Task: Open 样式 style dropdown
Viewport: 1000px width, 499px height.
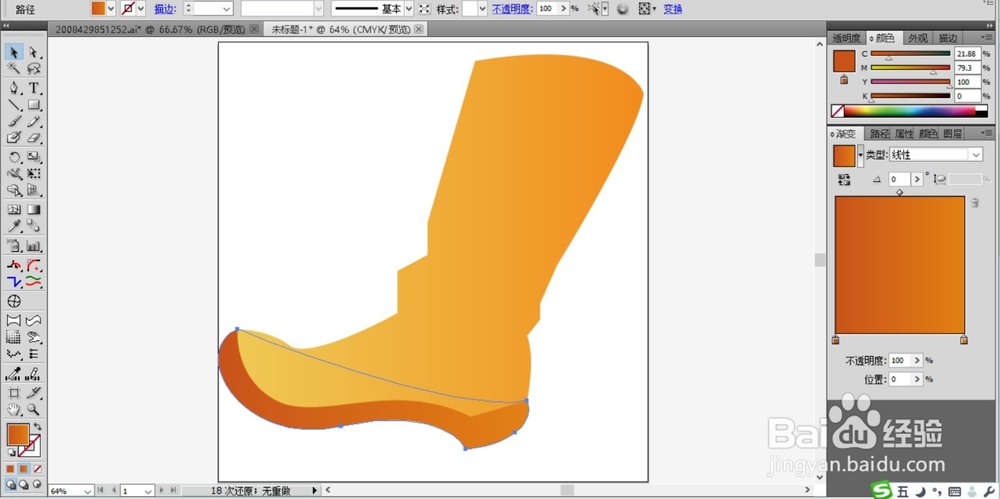Action: [x=482, y=9]
